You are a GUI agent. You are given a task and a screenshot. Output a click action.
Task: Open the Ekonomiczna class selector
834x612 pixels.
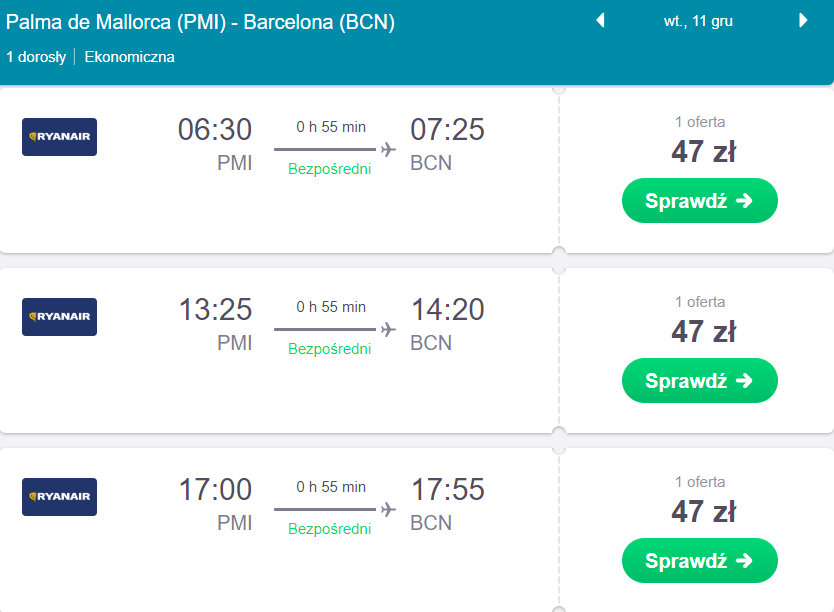point(129,57)
